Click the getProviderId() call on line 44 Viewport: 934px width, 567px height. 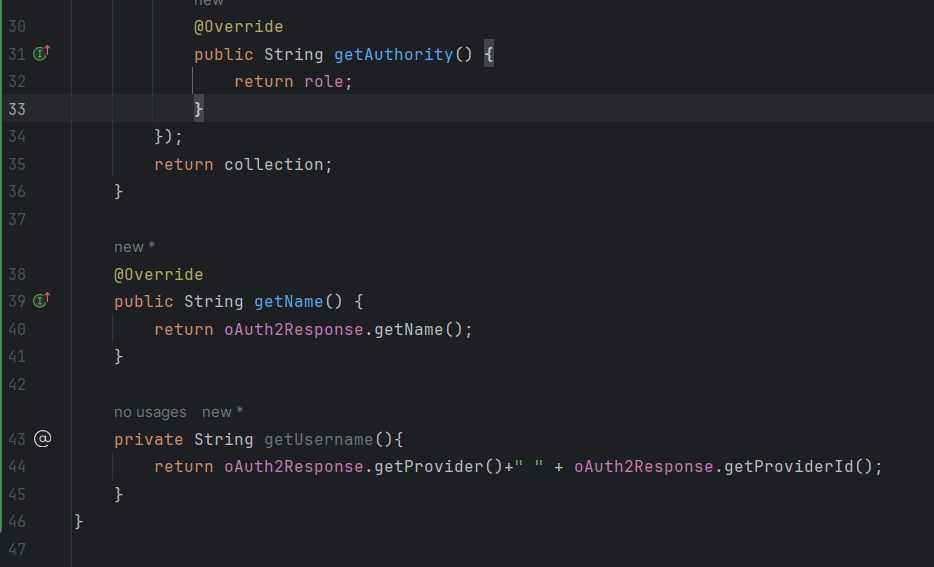[x=798, y=466]
